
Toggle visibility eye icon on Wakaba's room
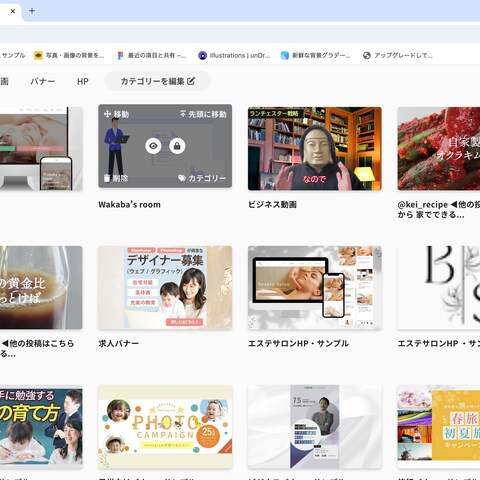click(x=153, y=146)
